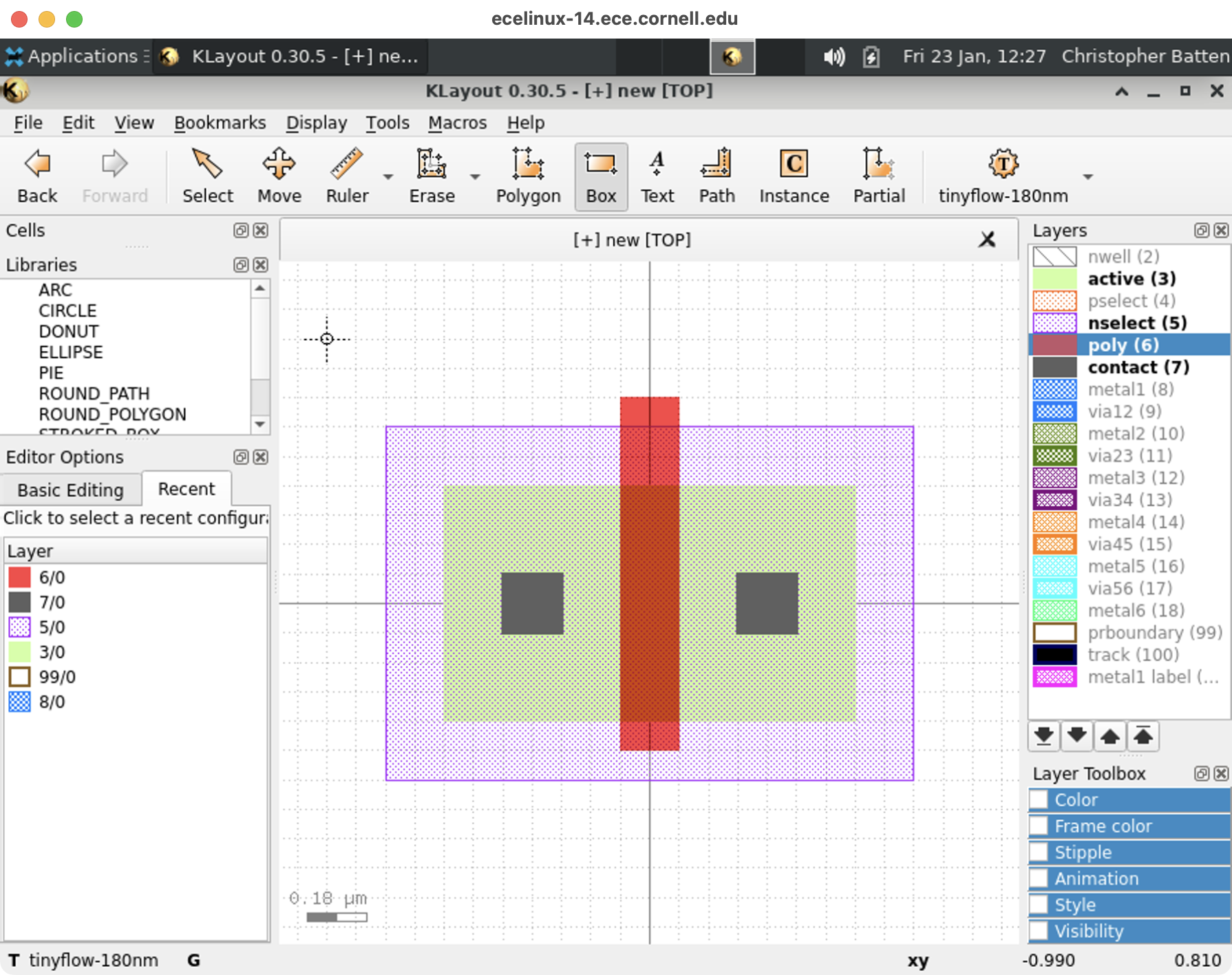Viewport: 1232px width, 975px height.
Task: Switch to the Partial edit tool
Action: [879, 176]
